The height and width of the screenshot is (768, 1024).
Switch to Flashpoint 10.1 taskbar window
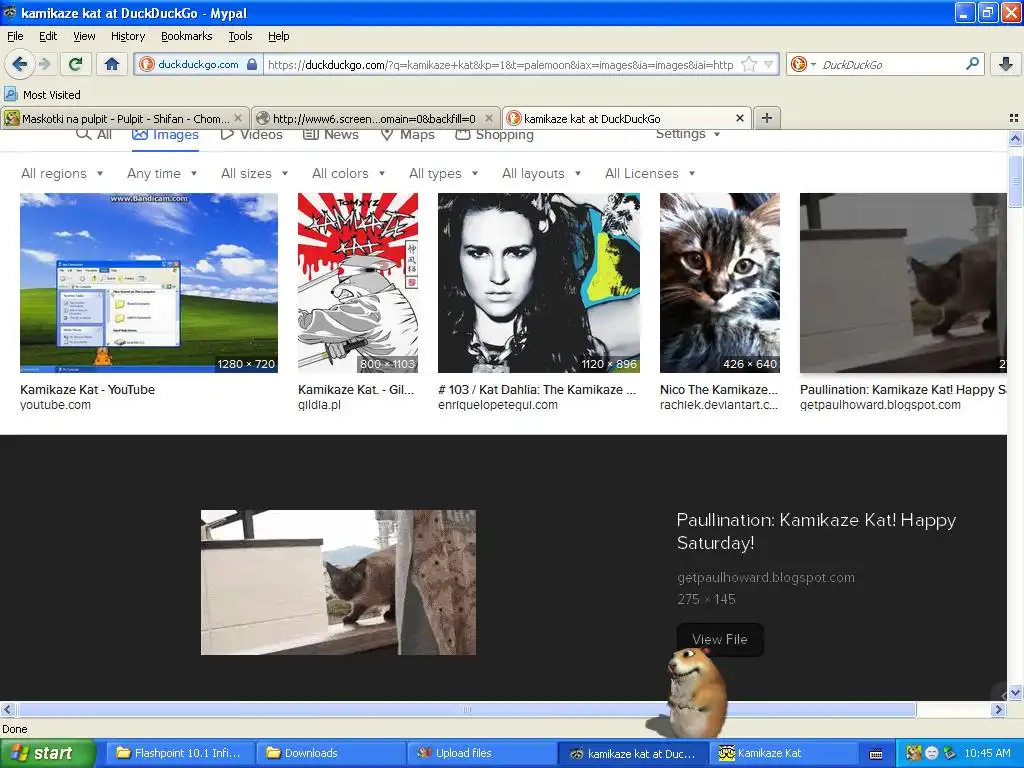point(180,753)
